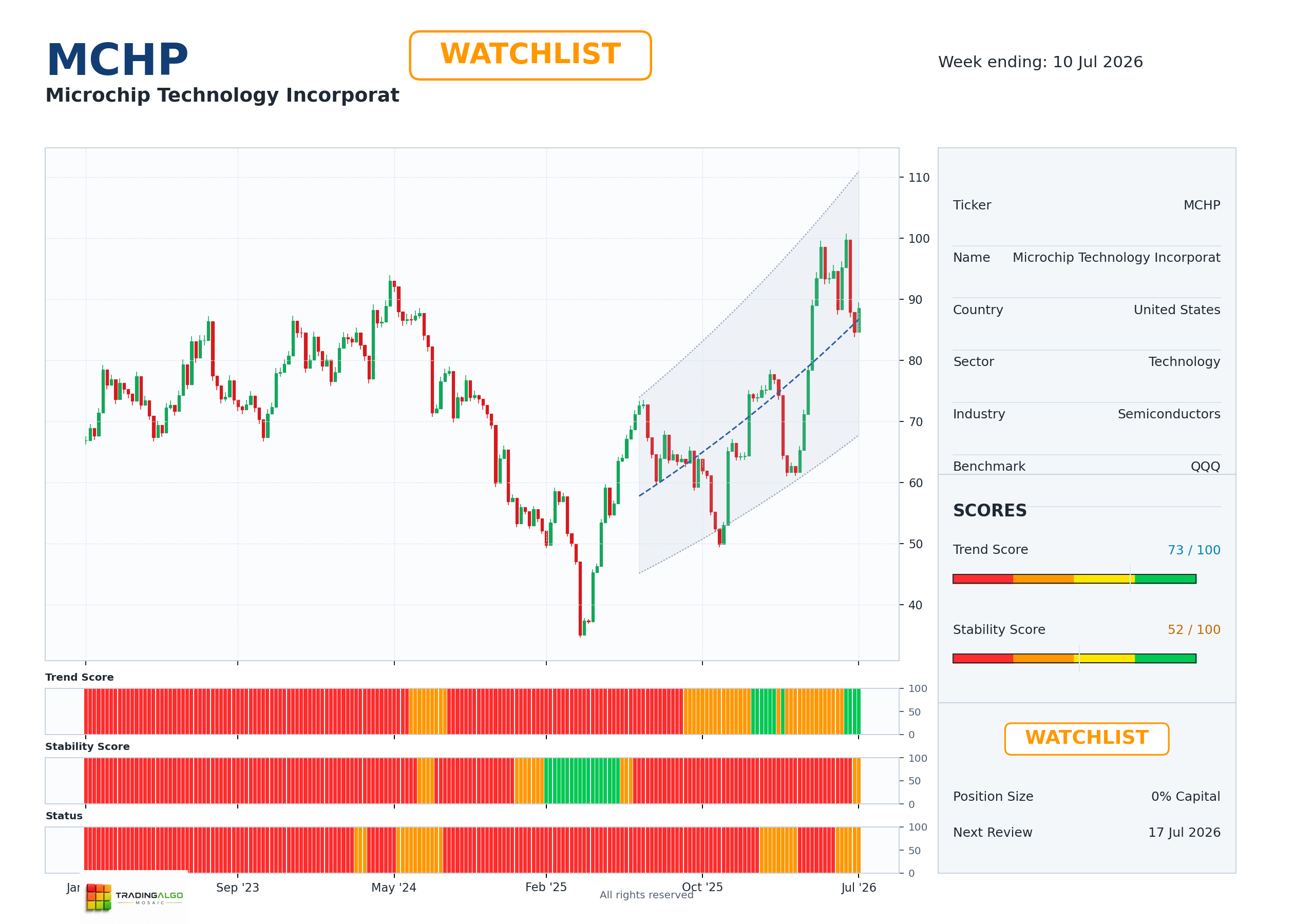Click the '52 / 100' stability score value
The height and width of the screenshot is (924, 1294).
[x=1194, y=630]
